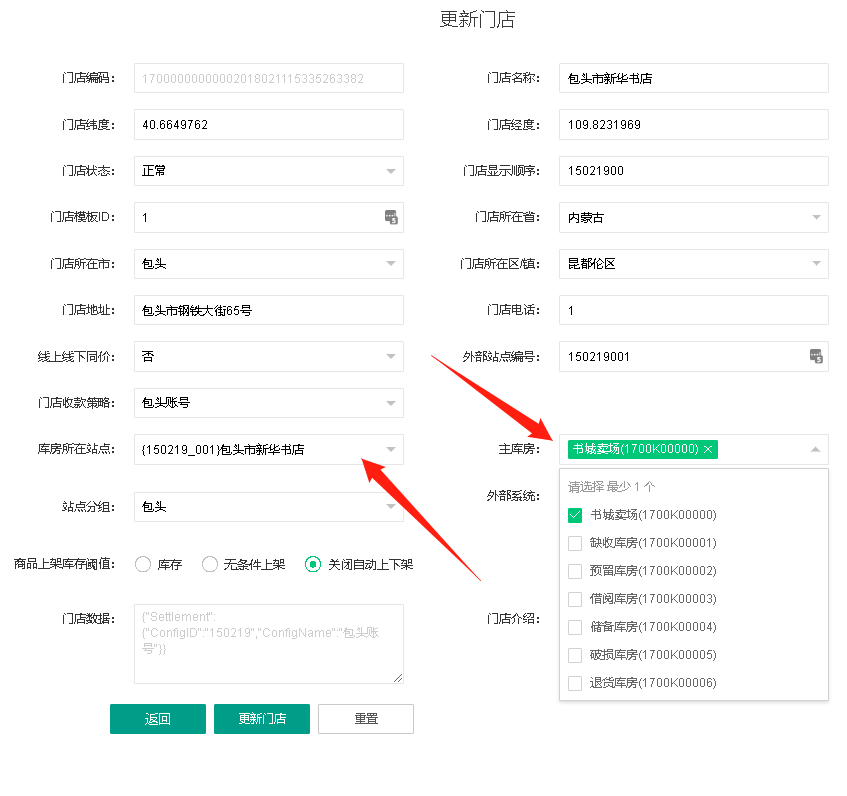The image size is (847, 796).
Task: Uncheck the 书城卖场(1700K00000) checkbox
Action: (x=575, y=515)
